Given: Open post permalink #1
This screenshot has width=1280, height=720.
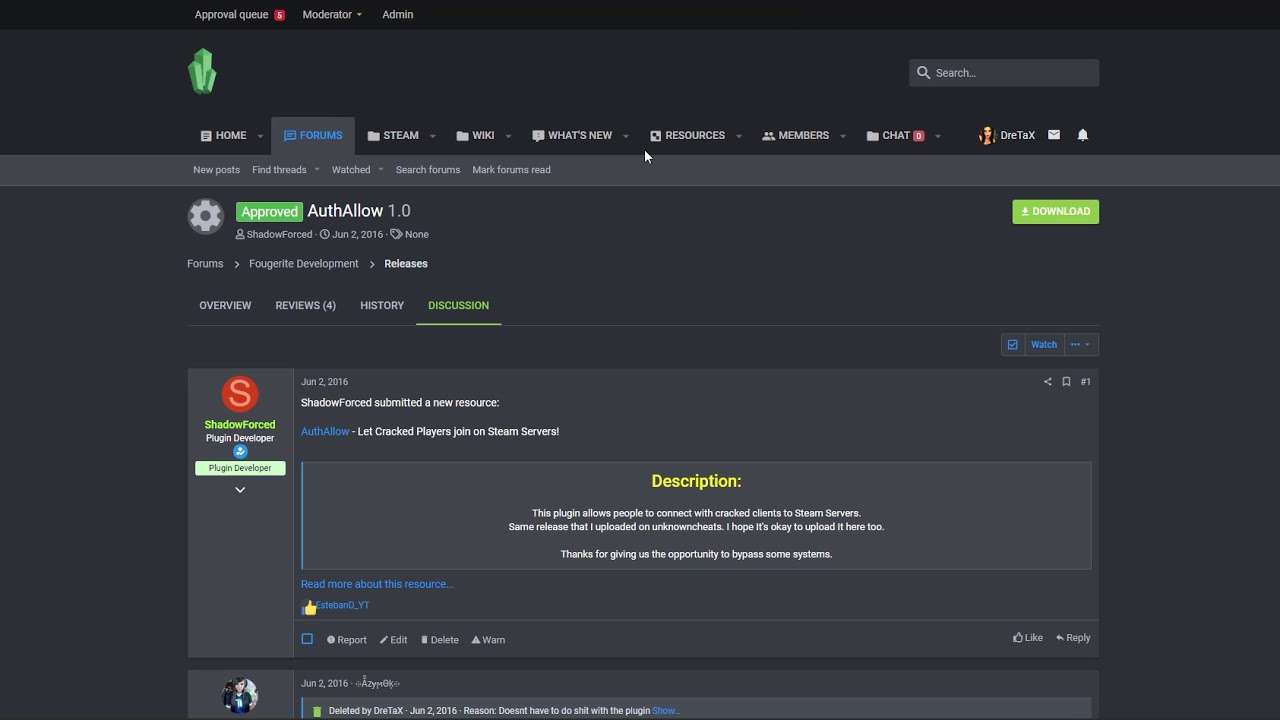Looking at the screenshot, I should click(1085, 382).
